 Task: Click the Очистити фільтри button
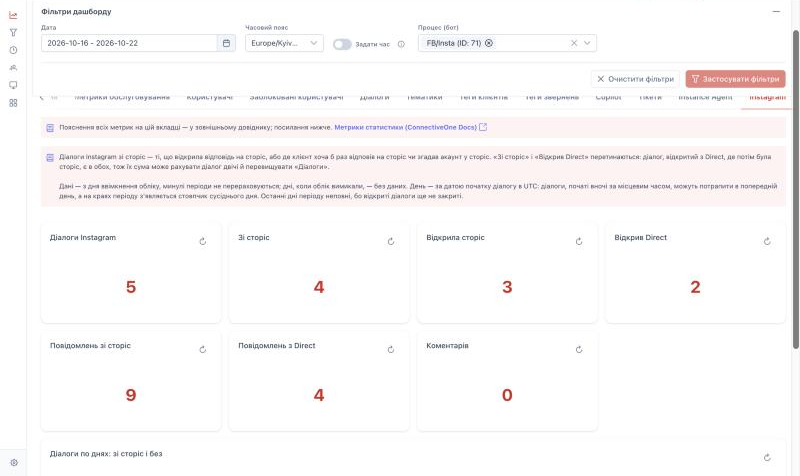(x=635, y=79)
